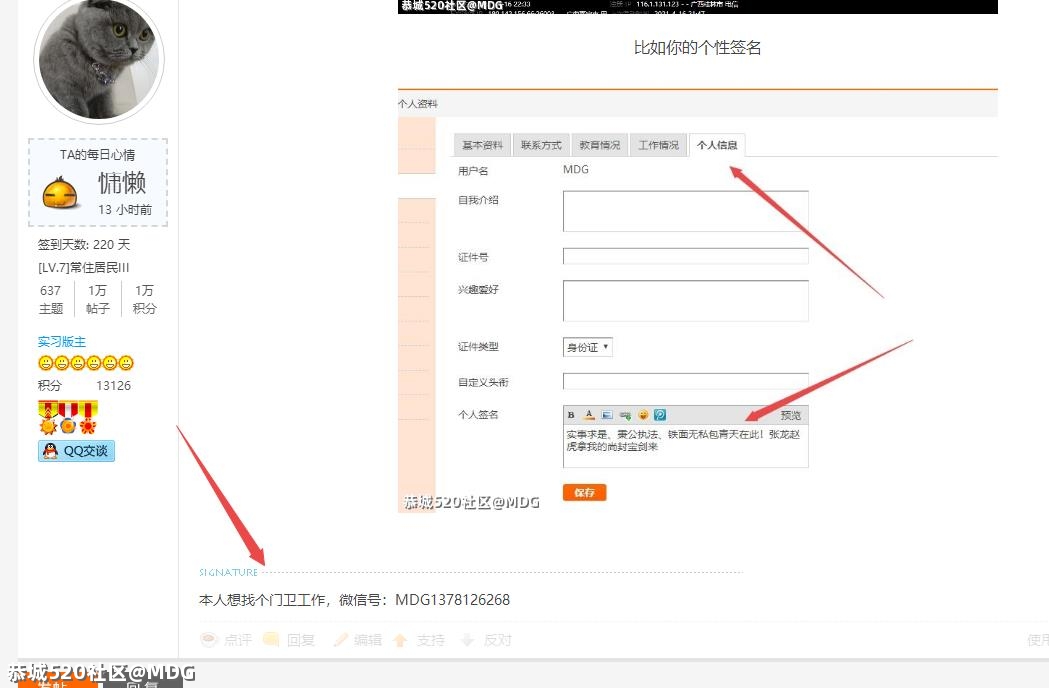
Task: Click the signature text 本人想找个门卫工作
Action: (262, 600)
